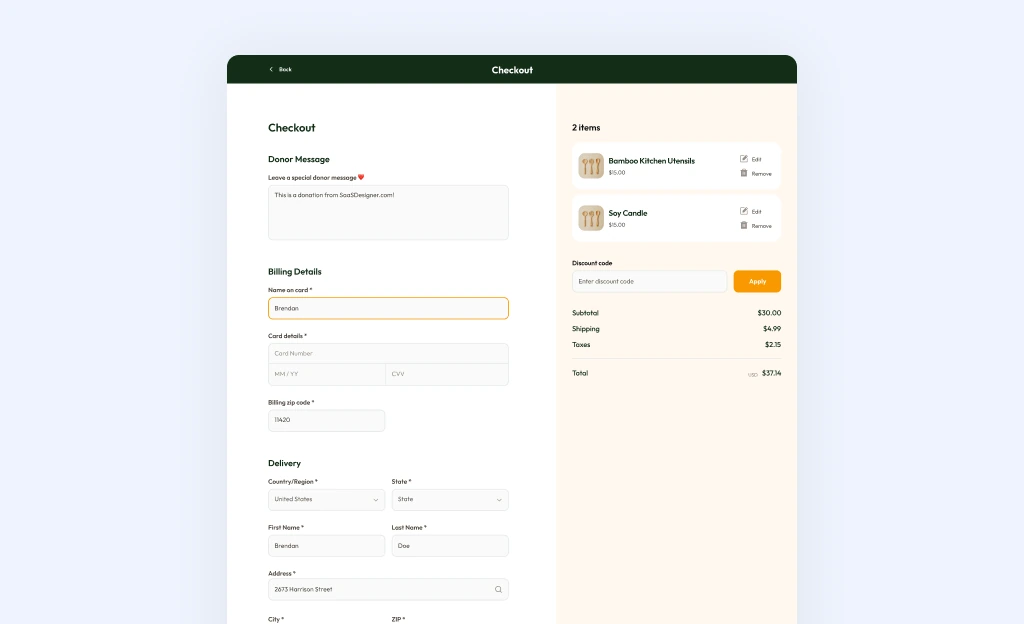Screen dimensions: 1024x624
Task: Click the Card Number field
Action: 388,354
